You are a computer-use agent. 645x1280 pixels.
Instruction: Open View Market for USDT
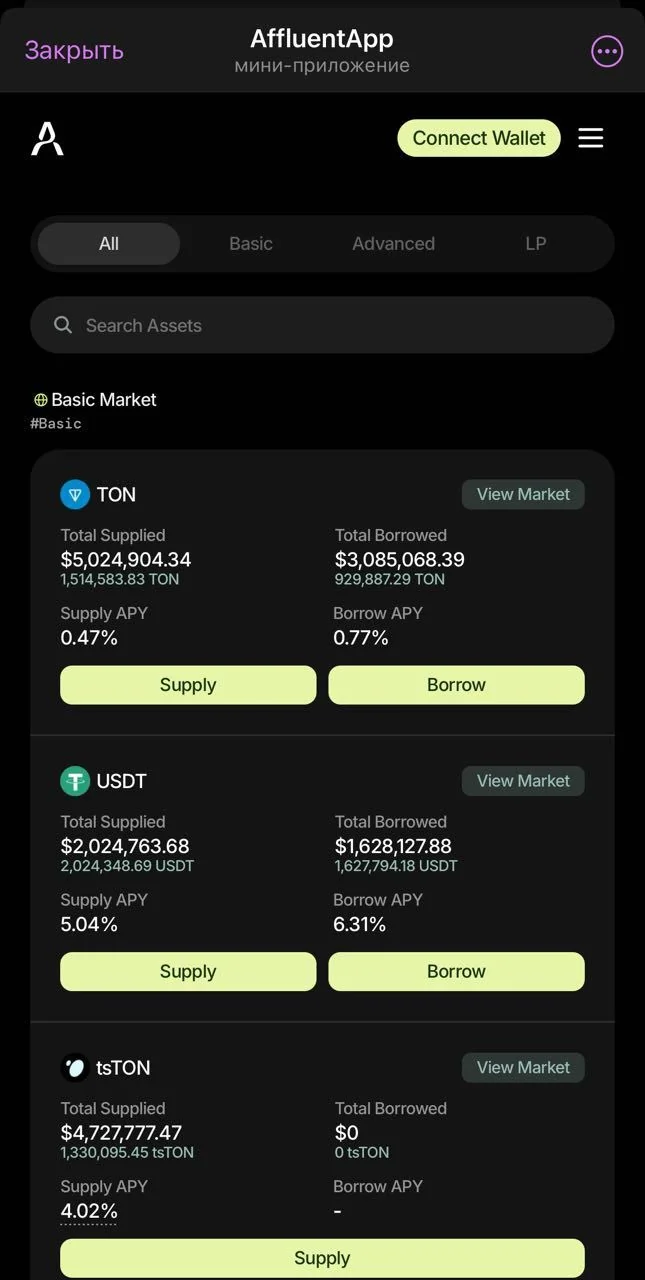coord(523,781)
